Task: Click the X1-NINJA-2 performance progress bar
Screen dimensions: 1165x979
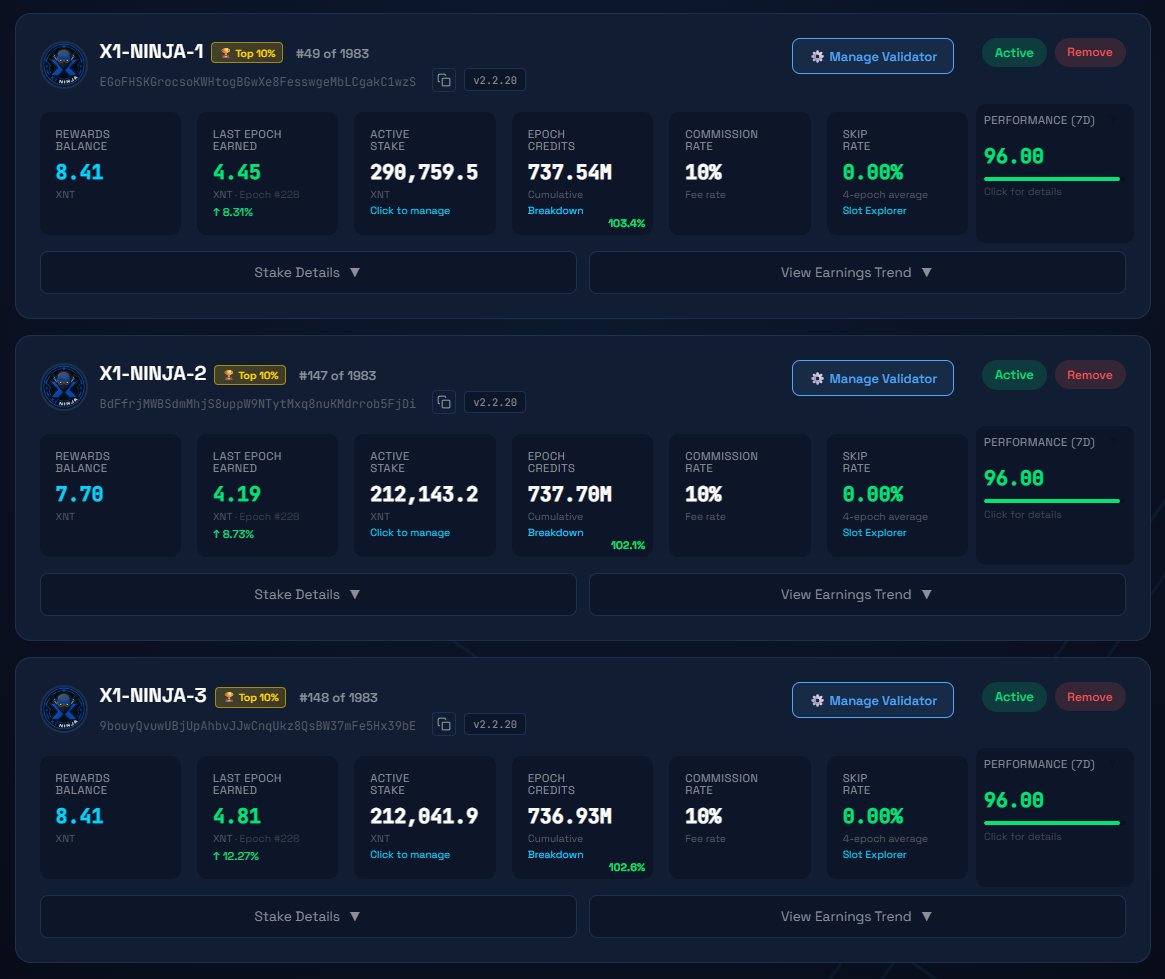Action: (1051, 501)
